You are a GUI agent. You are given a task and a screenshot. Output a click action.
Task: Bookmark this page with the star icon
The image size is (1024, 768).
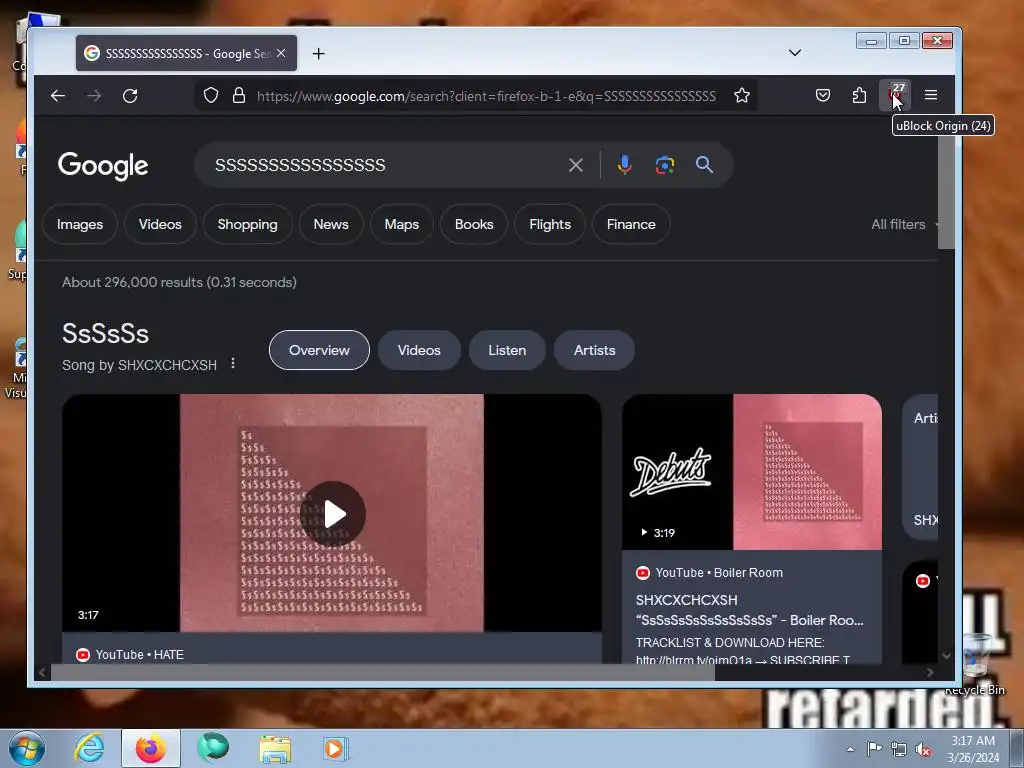[x=742, y=95]
